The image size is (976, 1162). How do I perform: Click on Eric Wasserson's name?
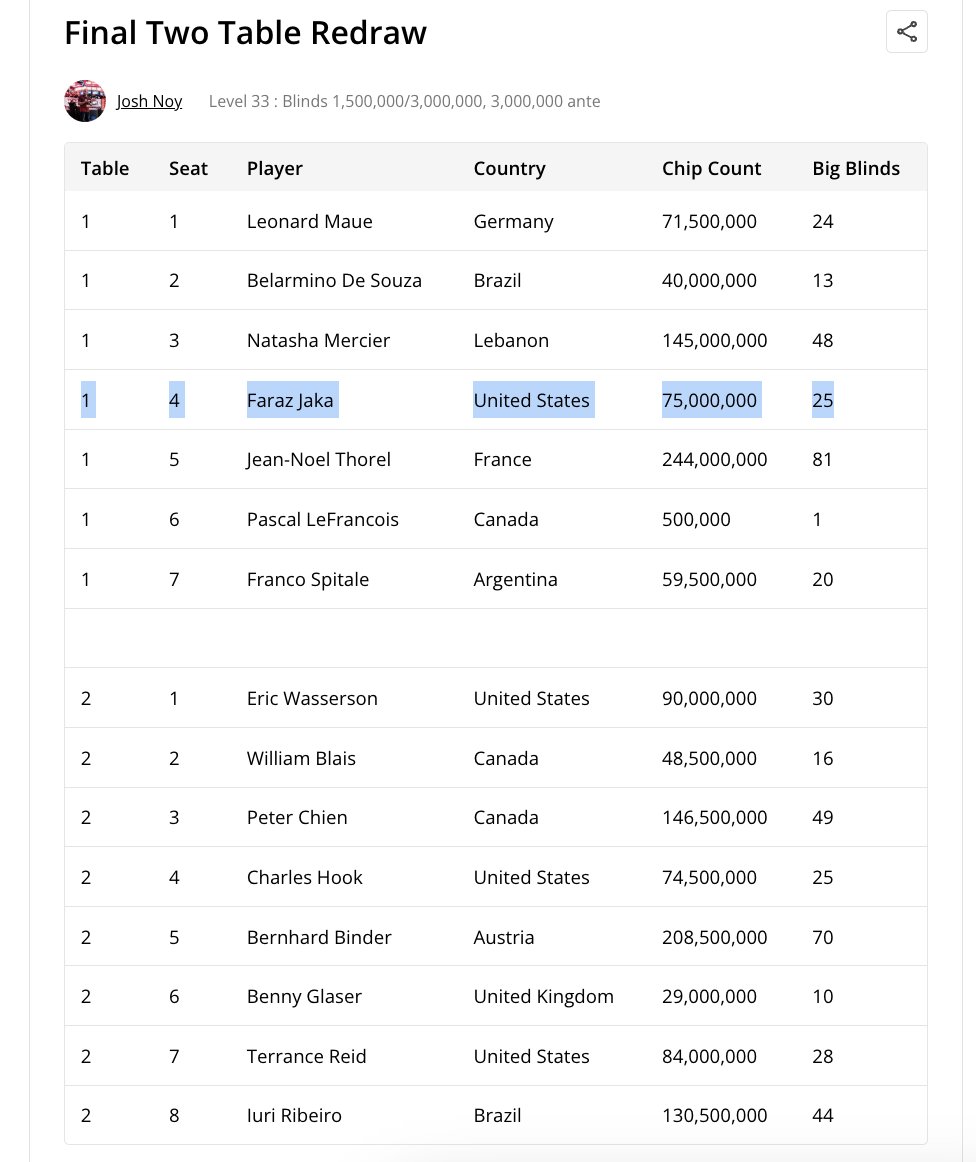coord(312,698)
